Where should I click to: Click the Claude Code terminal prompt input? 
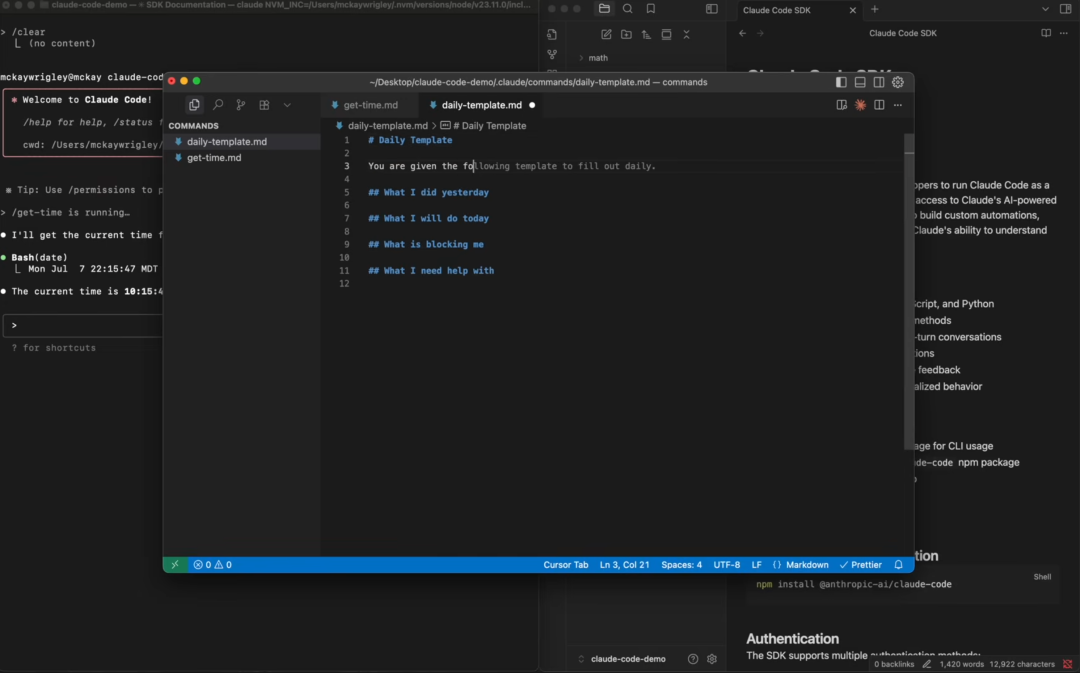point(83,325)
